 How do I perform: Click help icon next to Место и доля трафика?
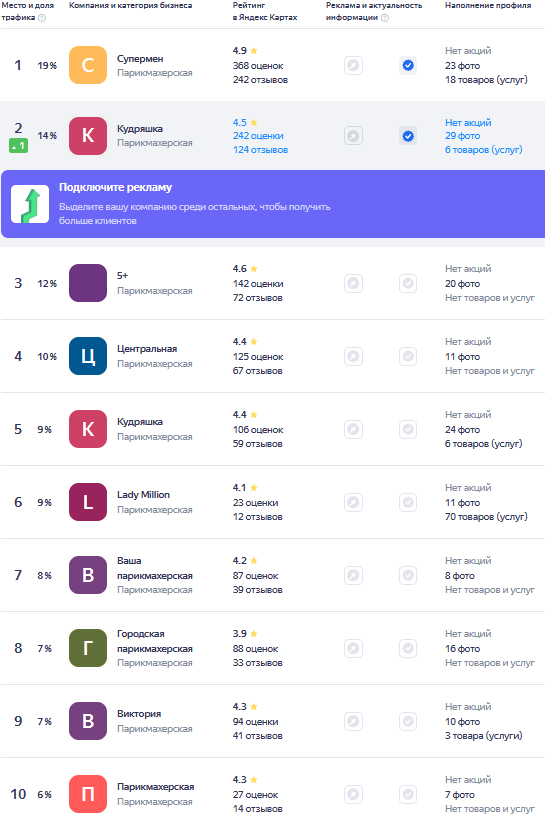(x=42, y=18)
